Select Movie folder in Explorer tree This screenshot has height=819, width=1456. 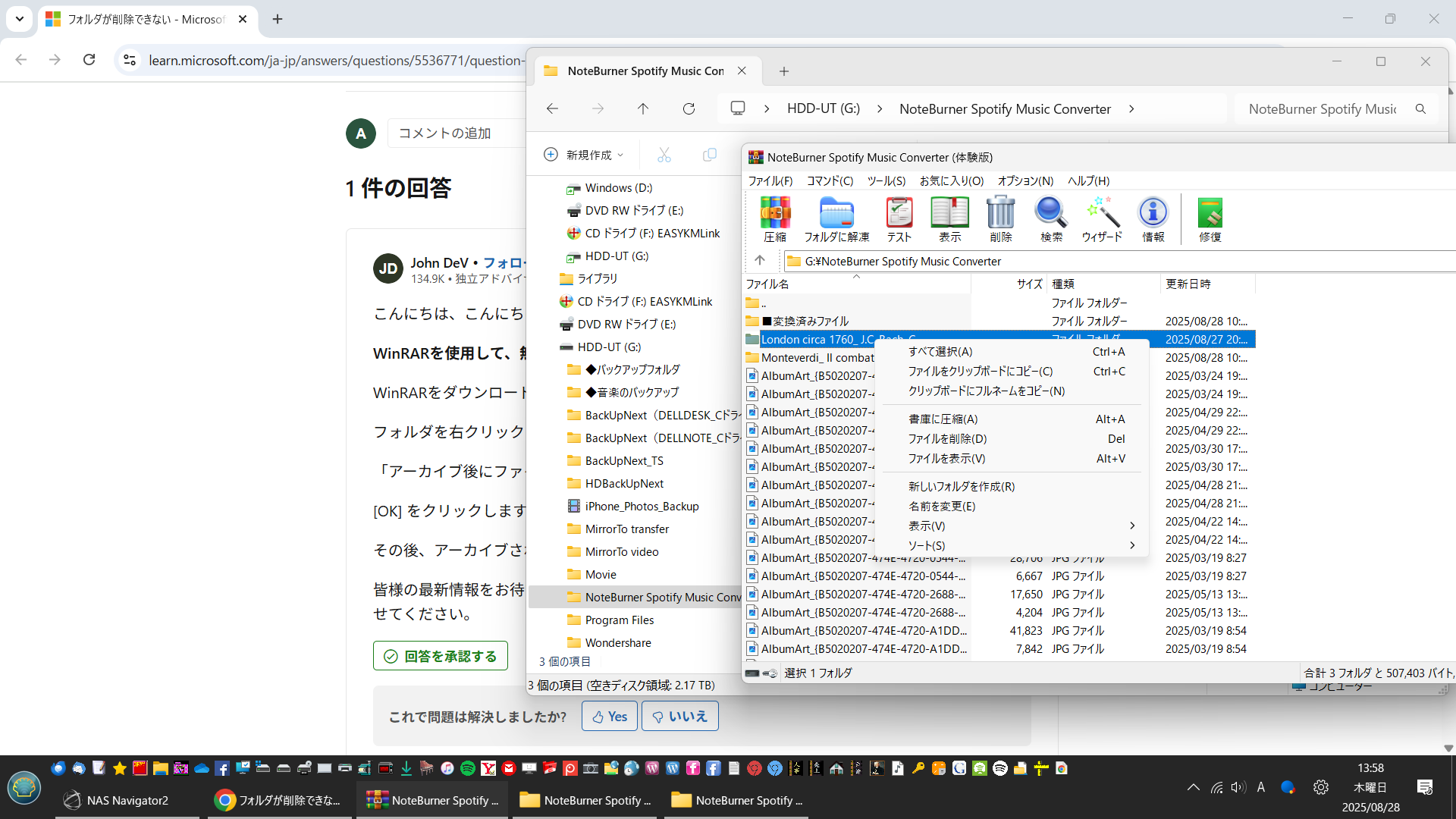click(601, 574)
